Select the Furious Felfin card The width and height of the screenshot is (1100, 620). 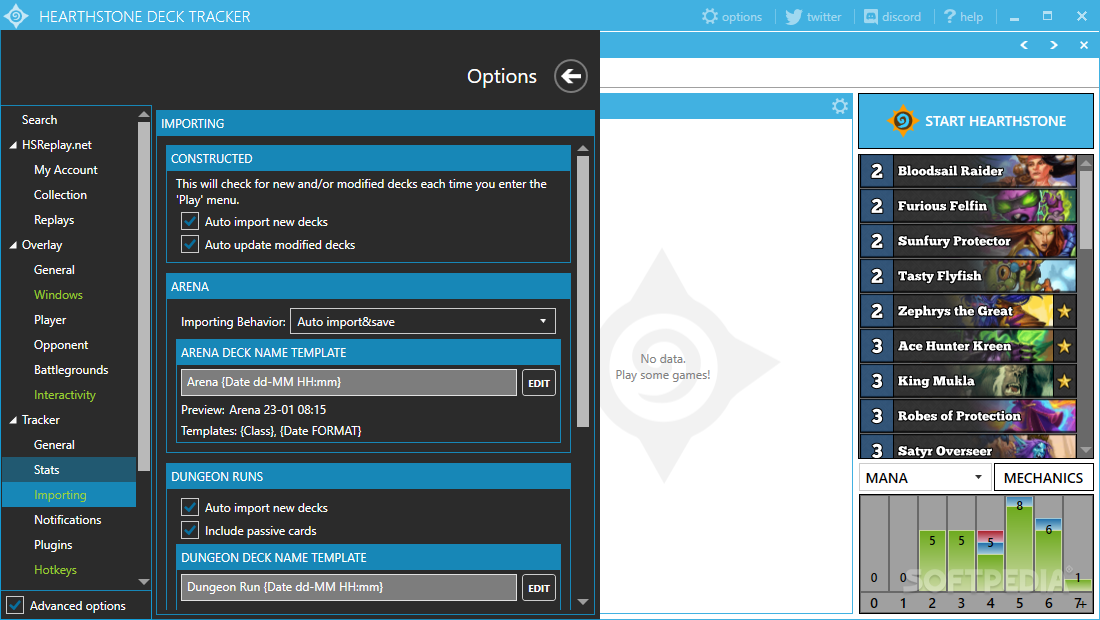pyautogui.click(x=967, y=205)
